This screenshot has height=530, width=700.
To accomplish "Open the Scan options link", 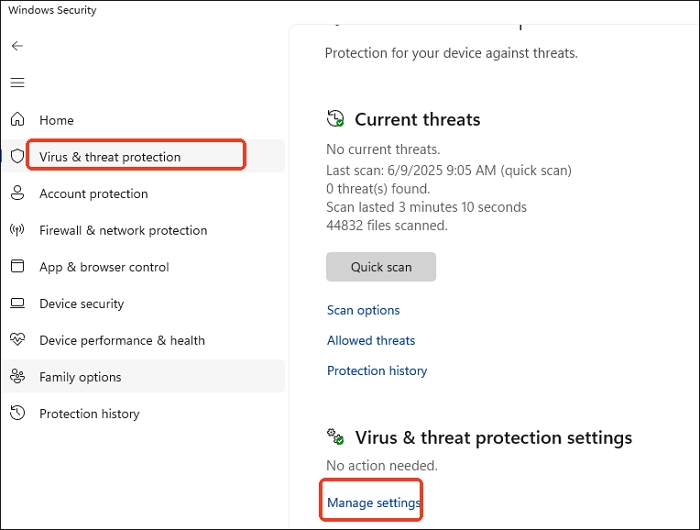I will click(363, 310).
